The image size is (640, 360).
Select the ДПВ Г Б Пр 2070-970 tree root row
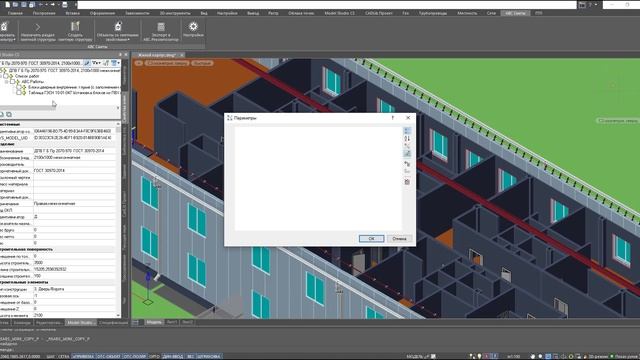pyautogui.click(x=61, y=71)
